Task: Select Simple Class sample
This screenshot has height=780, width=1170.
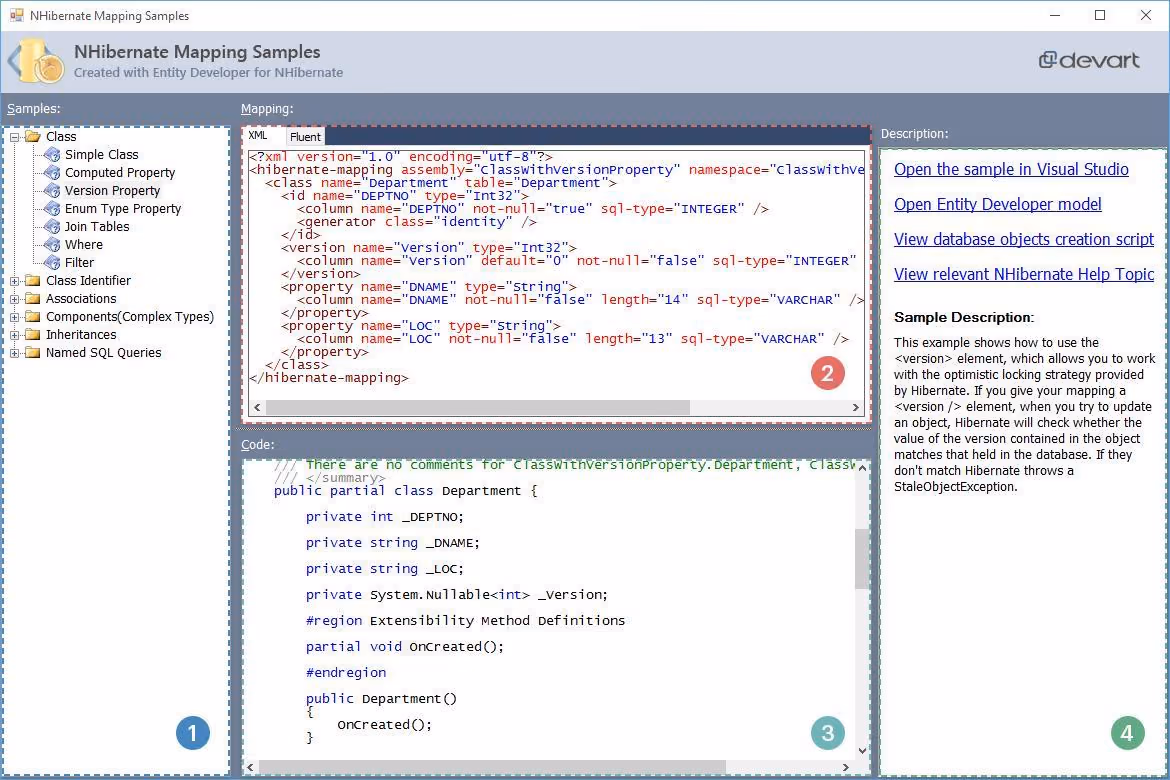Action: click(x=101, y=155)
